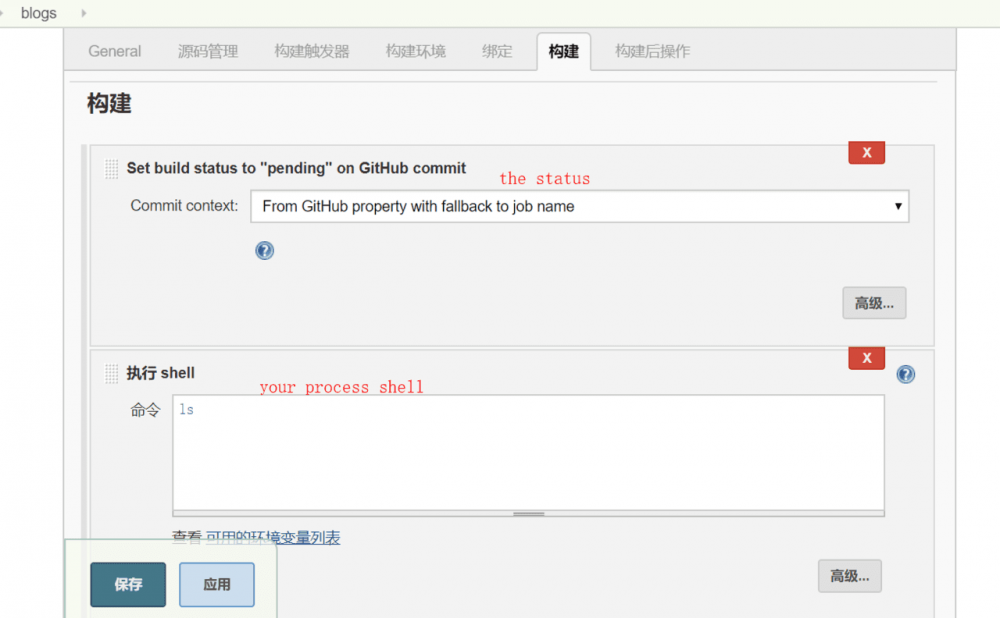Switch to the 构建触发器 tab
This screenshot has width=1000, height=618.
tap(311, 50)
